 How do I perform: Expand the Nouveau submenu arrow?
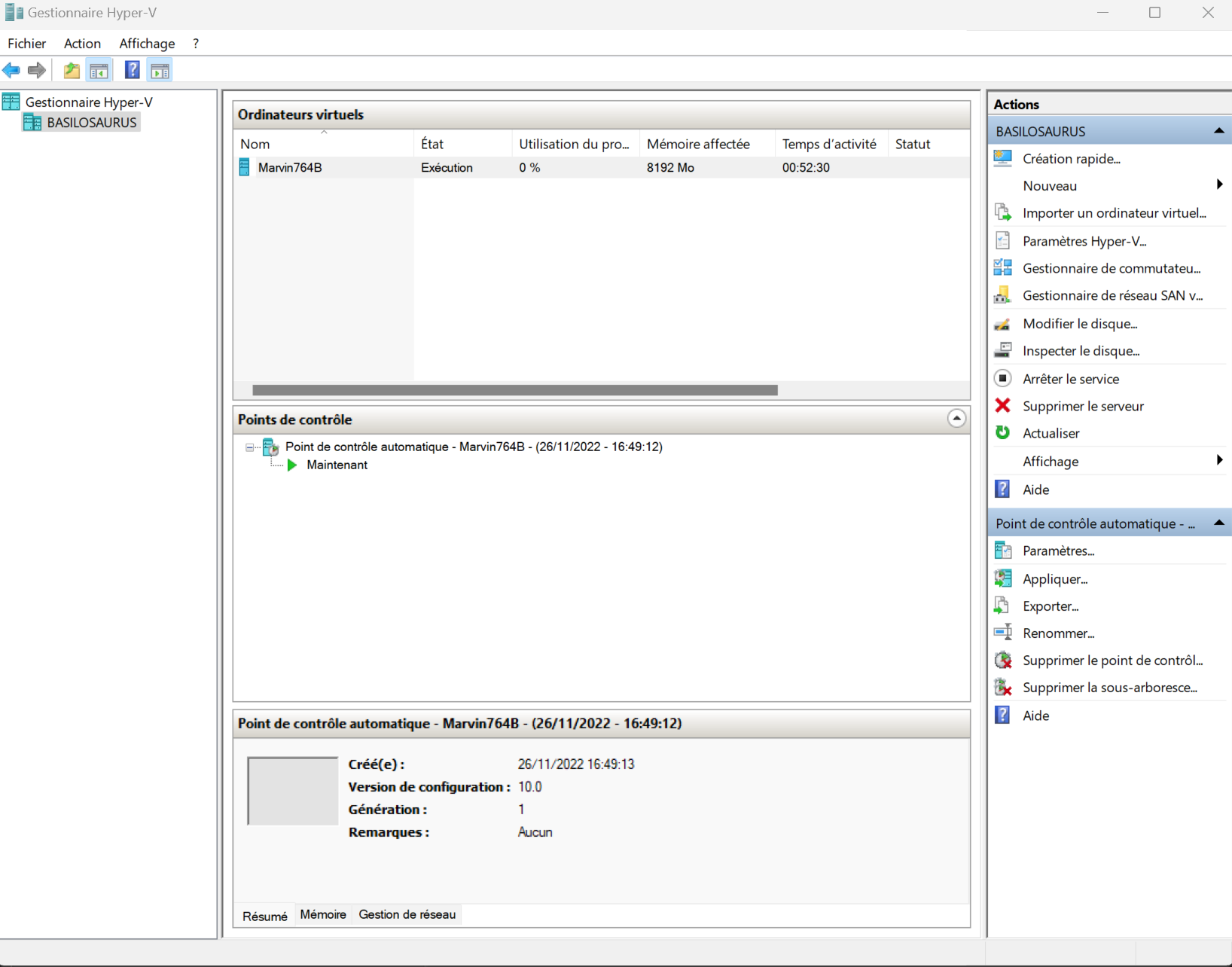[x=1218, y=185]
